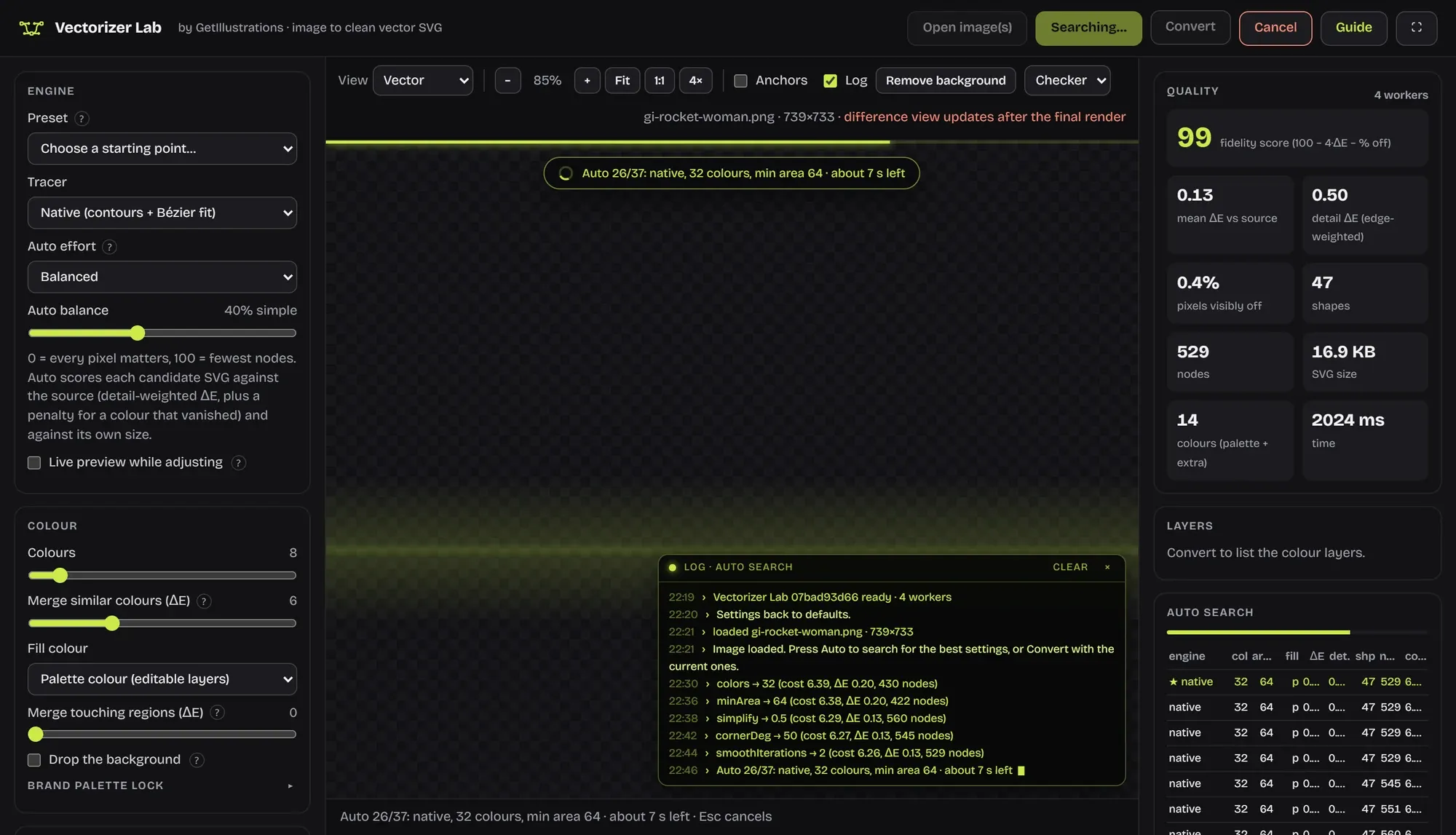Set zoom to 1:1
The image size is (1456, 835).
pos(659,81)
